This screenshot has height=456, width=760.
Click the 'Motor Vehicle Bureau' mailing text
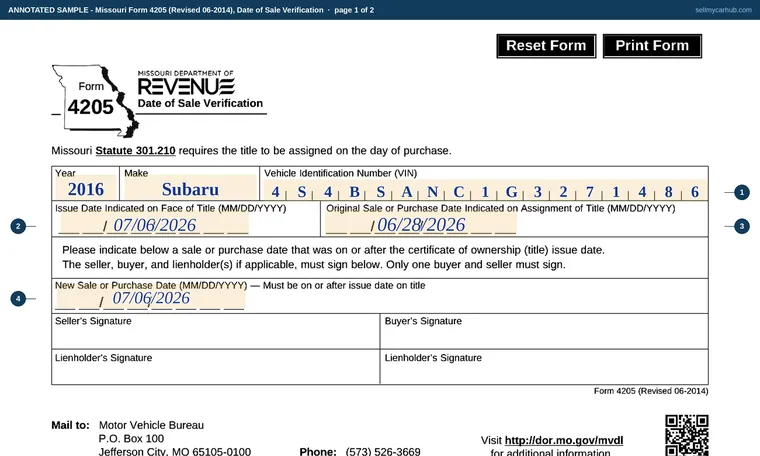pyautogui.click(x=151, y=425)
